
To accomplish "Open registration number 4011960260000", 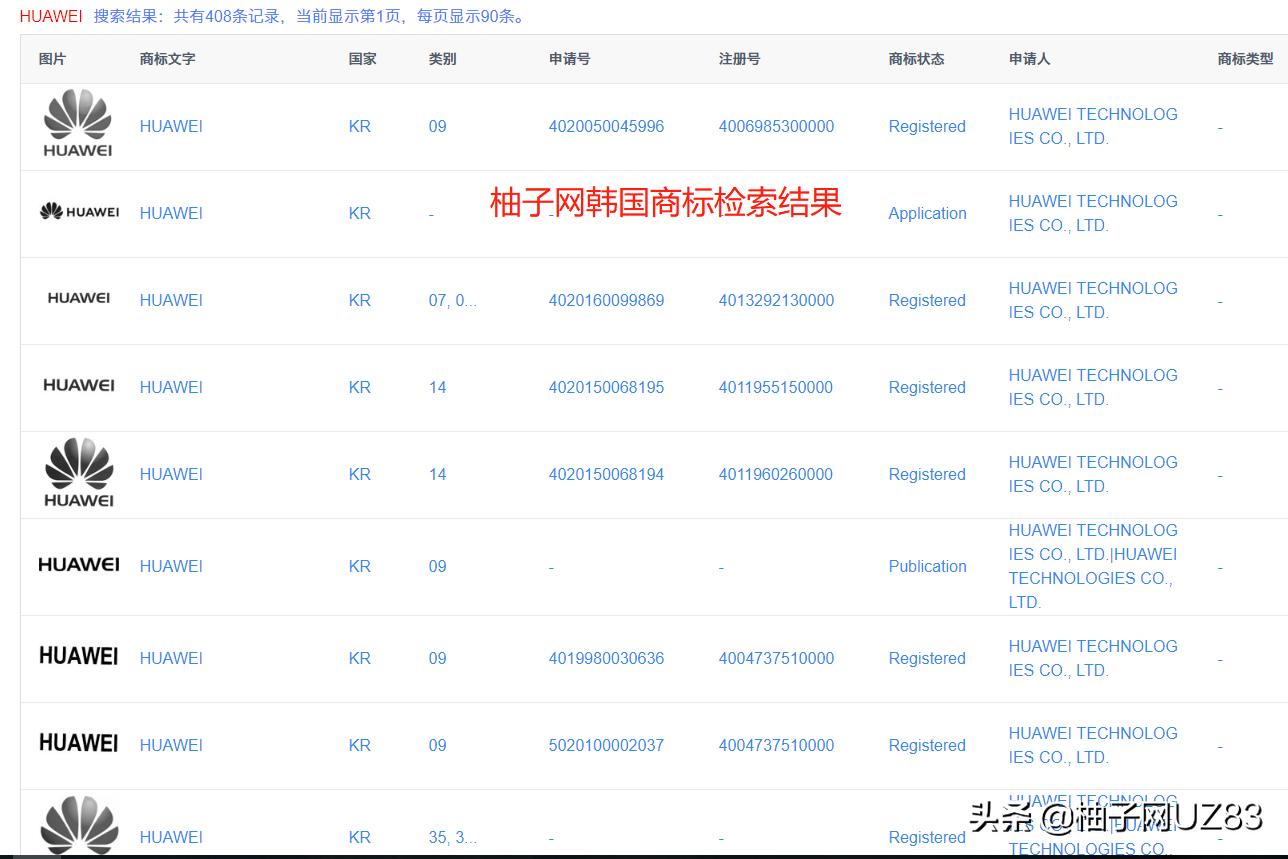I will point(775,475).
